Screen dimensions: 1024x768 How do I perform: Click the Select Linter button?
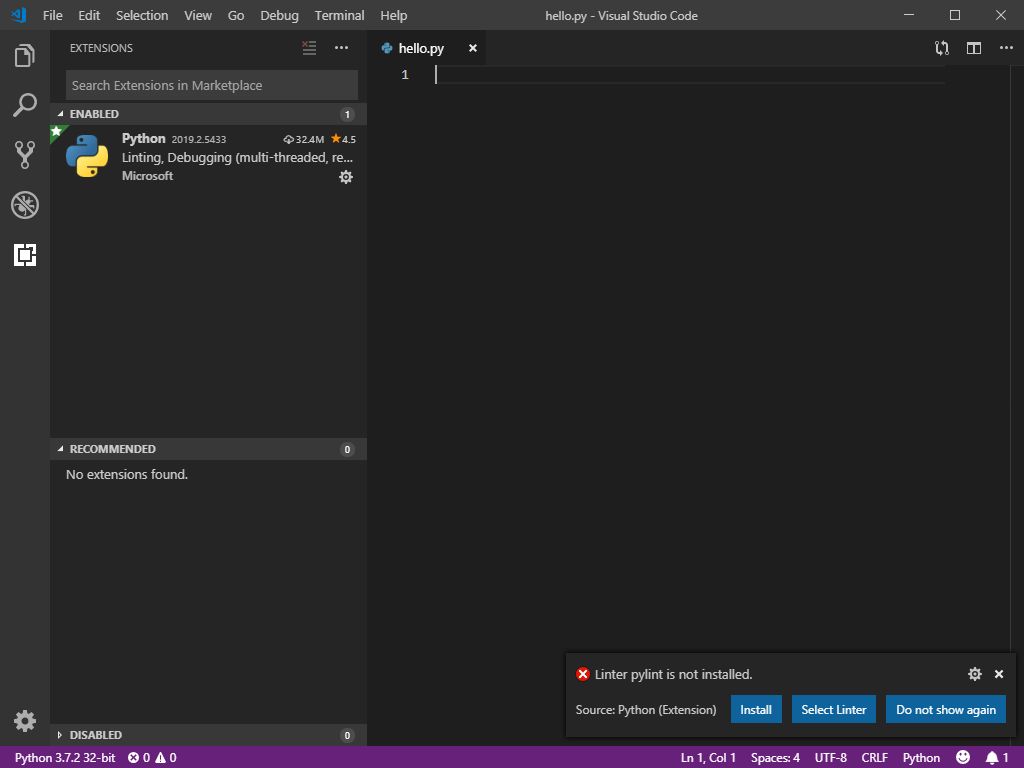[x=833, y=709]
